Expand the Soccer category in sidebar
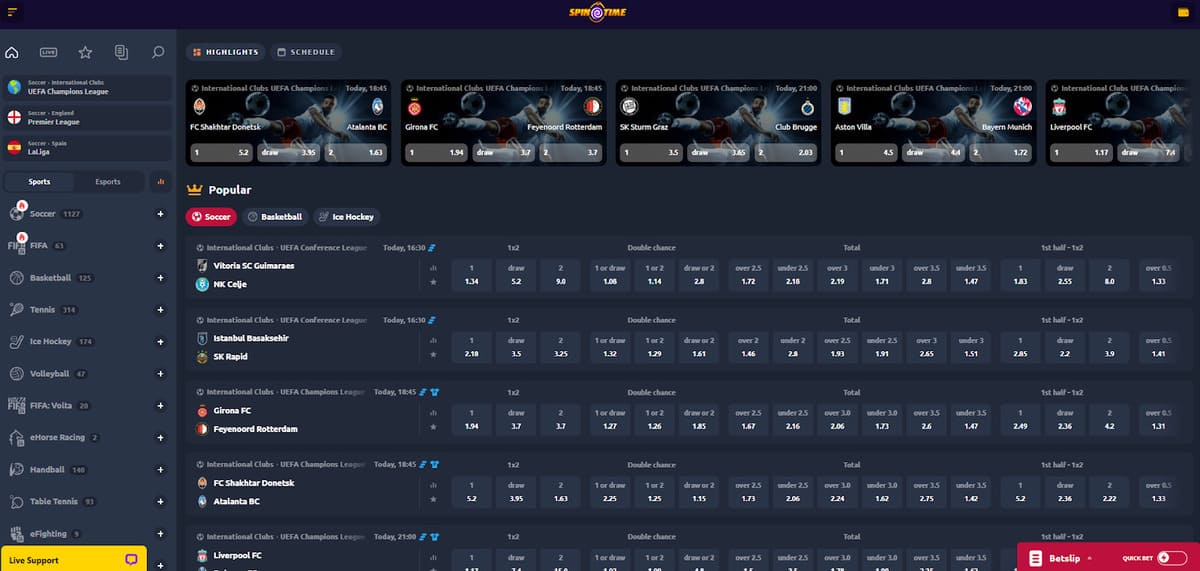 [x=160, y=214]
